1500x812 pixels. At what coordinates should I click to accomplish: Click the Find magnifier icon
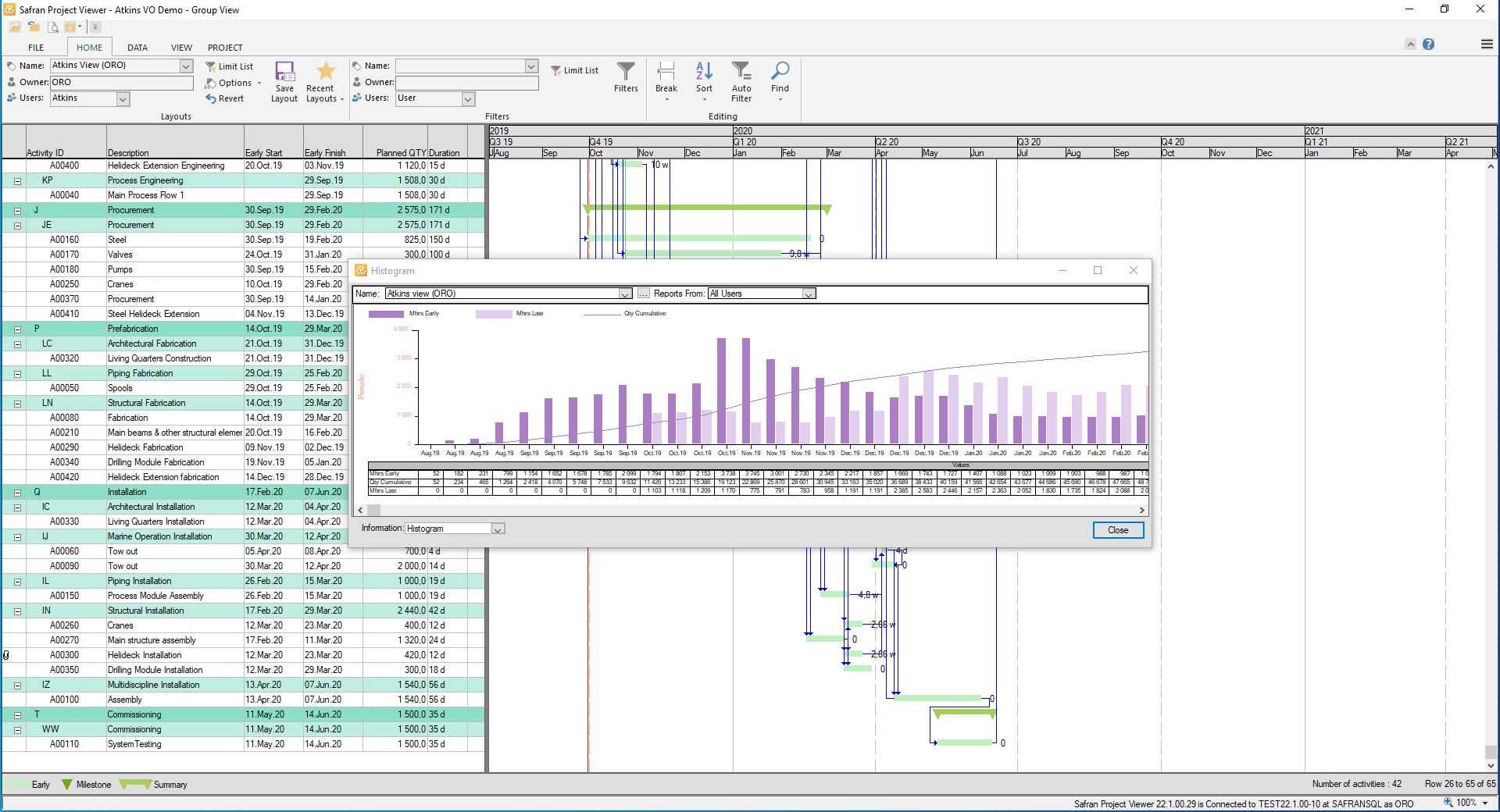[x=780, y=72]
